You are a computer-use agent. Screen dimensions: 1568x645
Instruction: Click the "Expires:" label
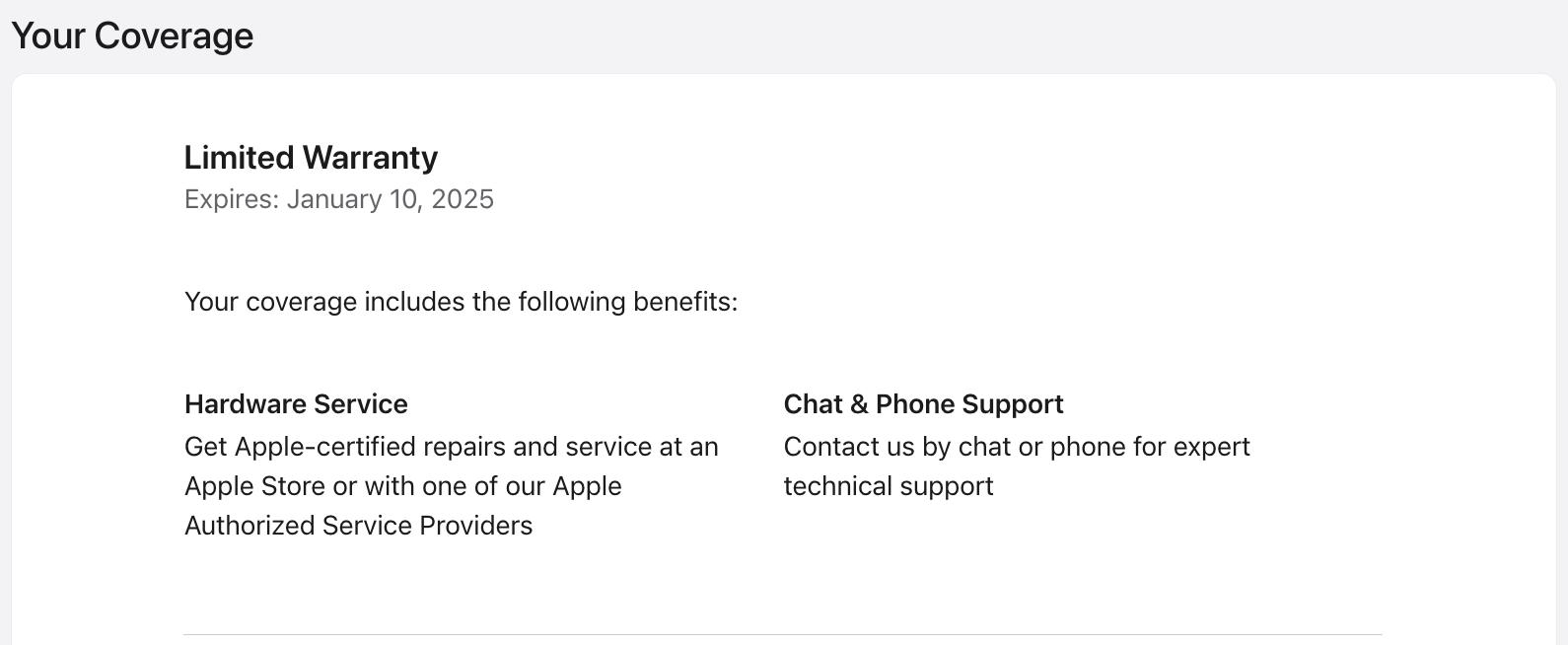click(x=232, y=199)
